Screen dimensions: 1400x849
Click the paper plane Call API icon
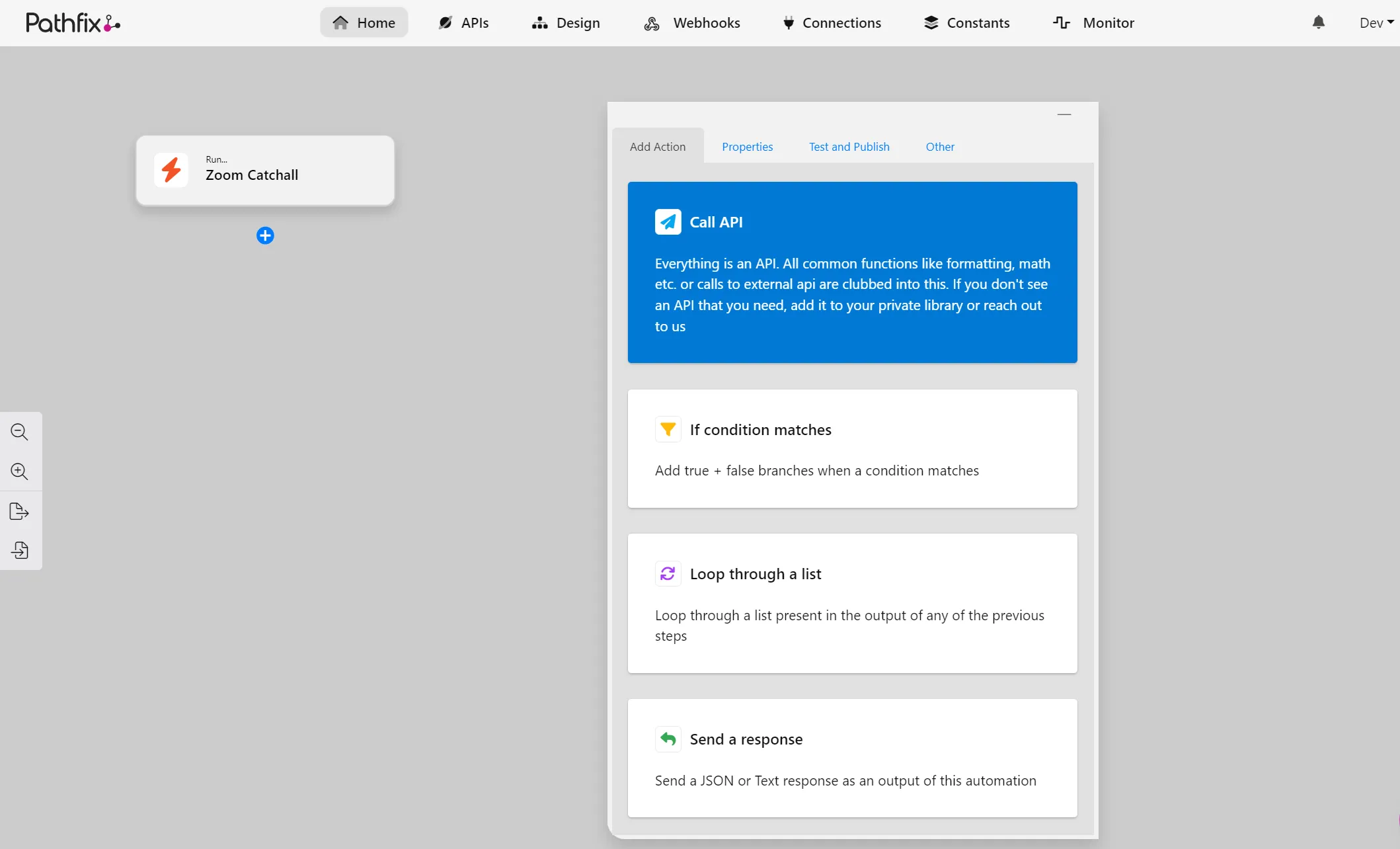pyautogui.click(x=668, y=222)
